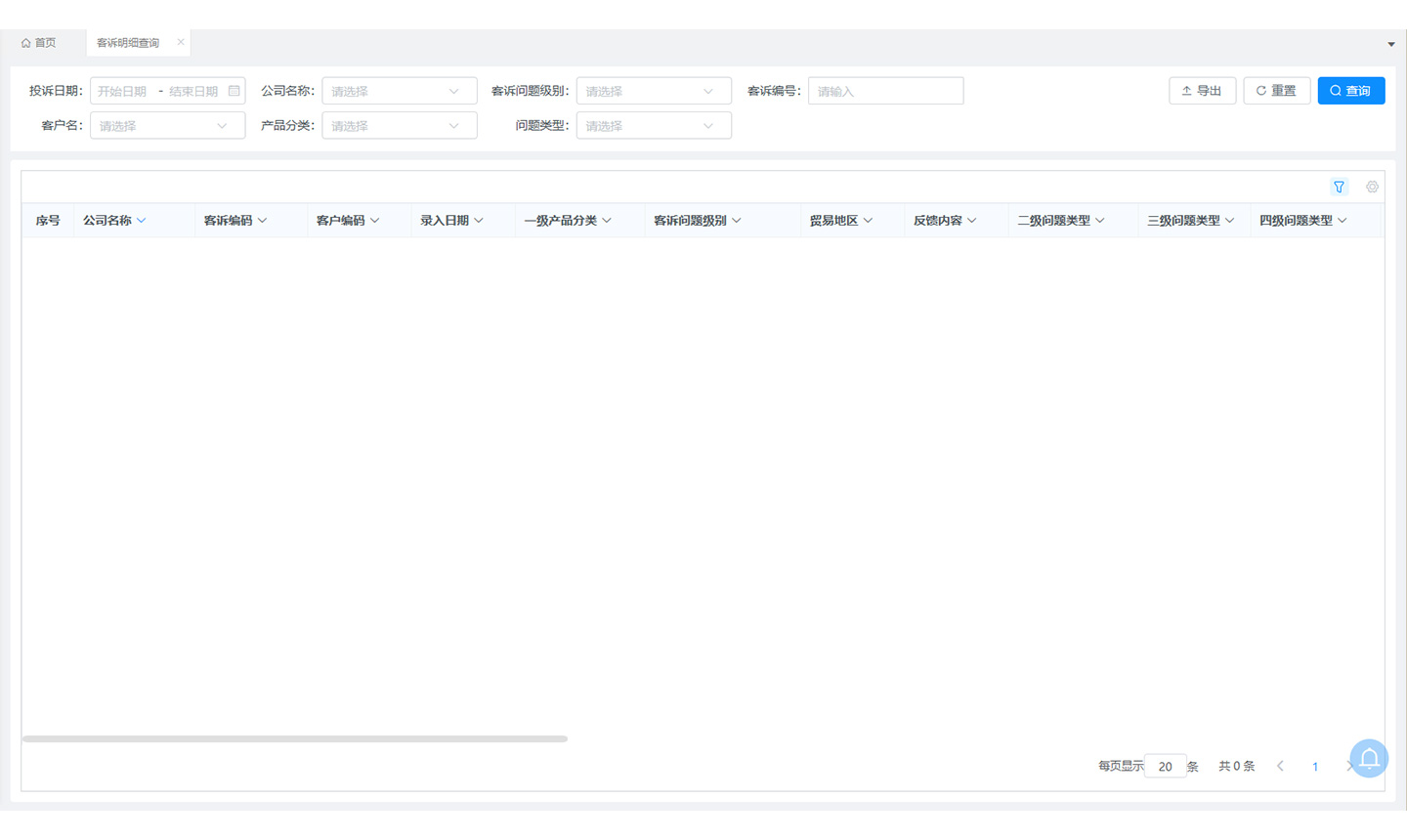Open the 问题类型 dropdown

653,126
